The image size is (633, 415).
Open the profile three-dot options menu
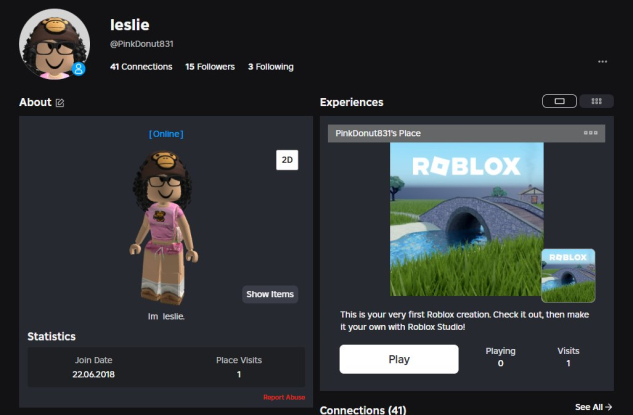point(602,62)
